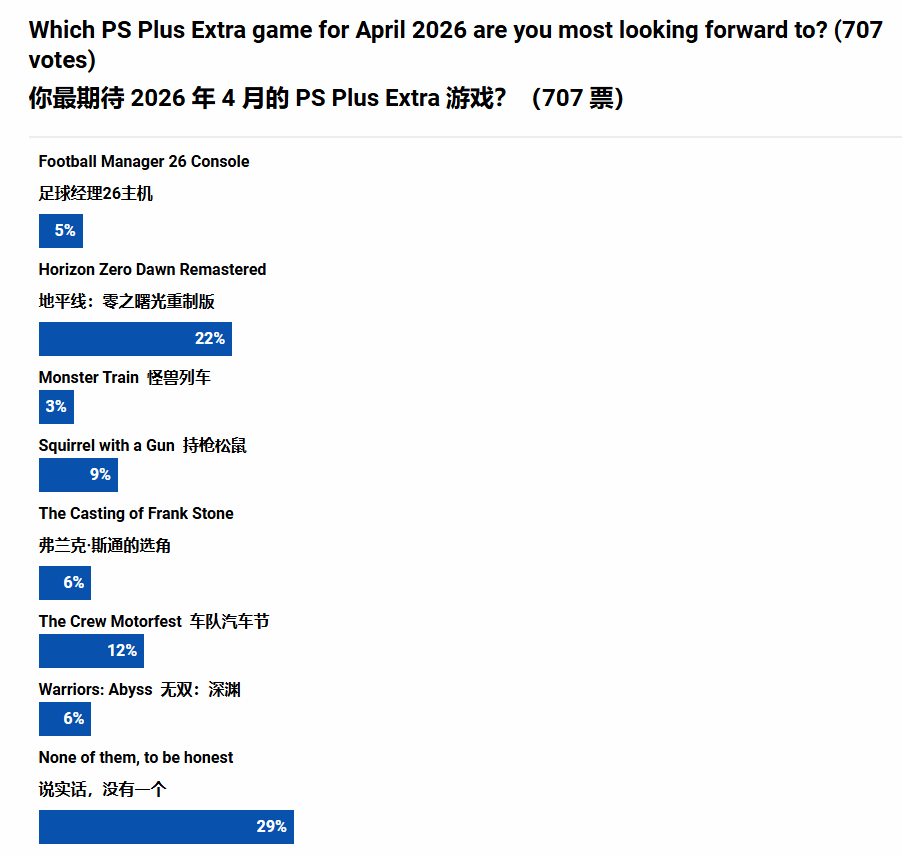Click the Chinese poll question heading

(326, 98)
